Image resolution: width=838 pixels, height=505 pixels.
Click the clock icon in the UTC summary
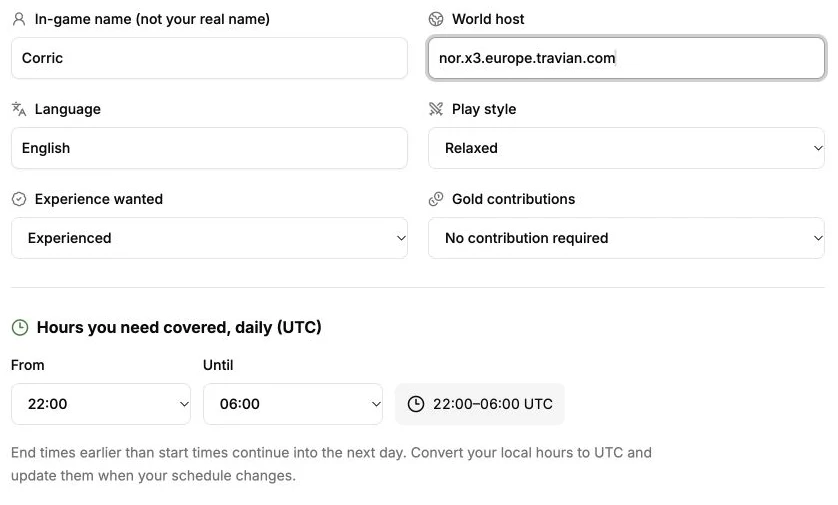point(416,404)
